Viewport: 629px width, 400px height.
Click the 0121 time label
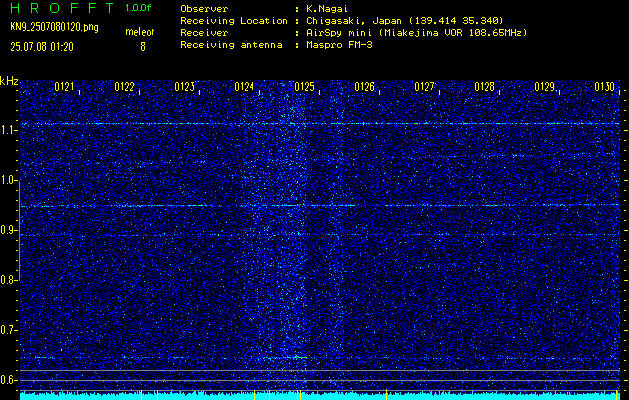tap(64, 87)
